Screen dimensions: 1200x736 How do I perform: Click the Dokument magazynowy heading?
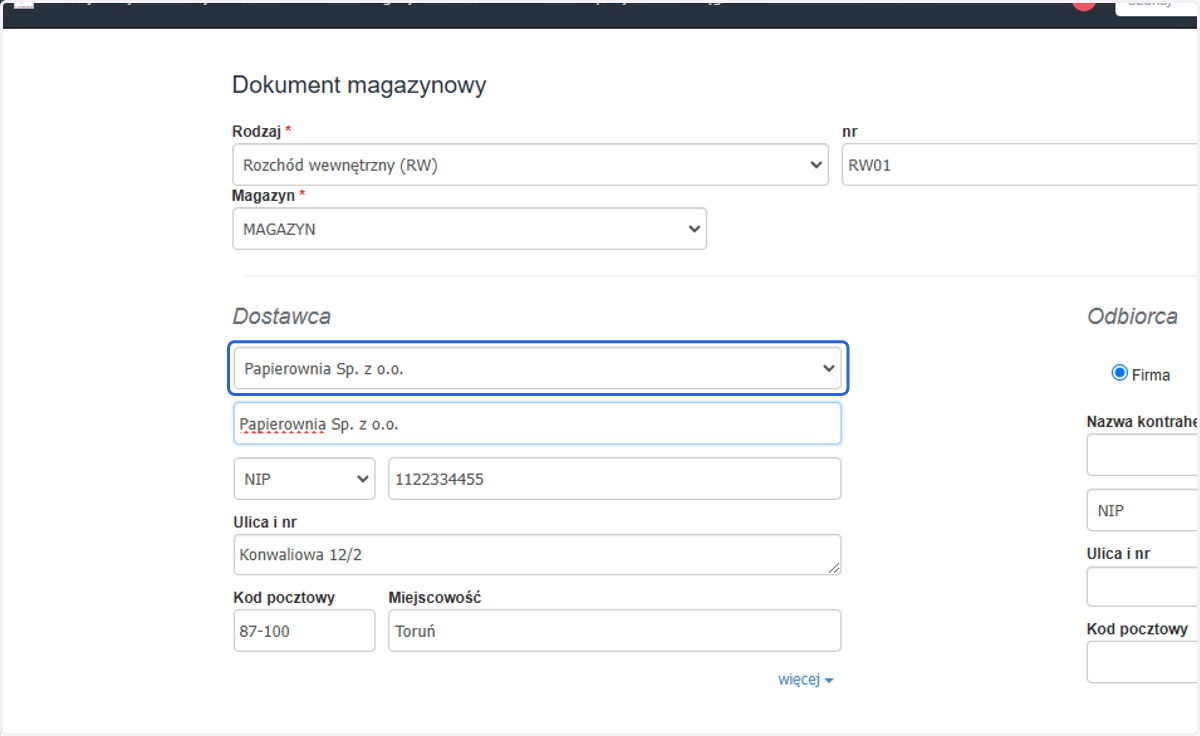[359, 85]
